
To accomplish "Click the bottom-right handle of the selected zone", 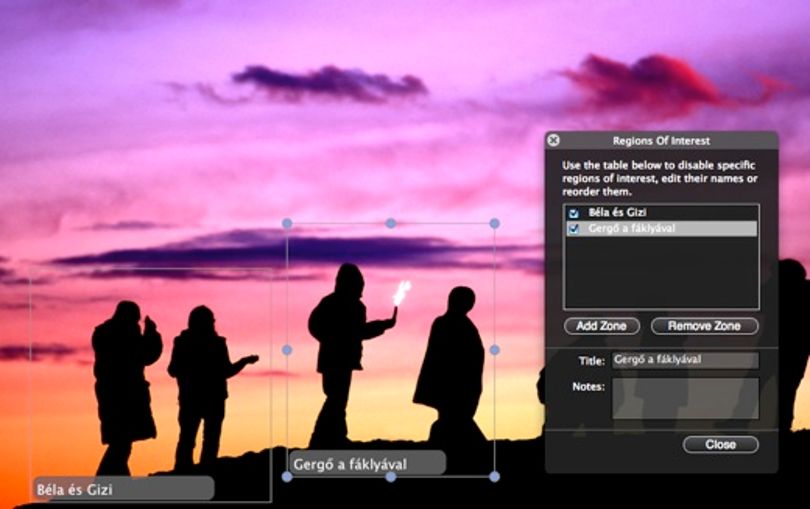I will (x=494, y=476).
